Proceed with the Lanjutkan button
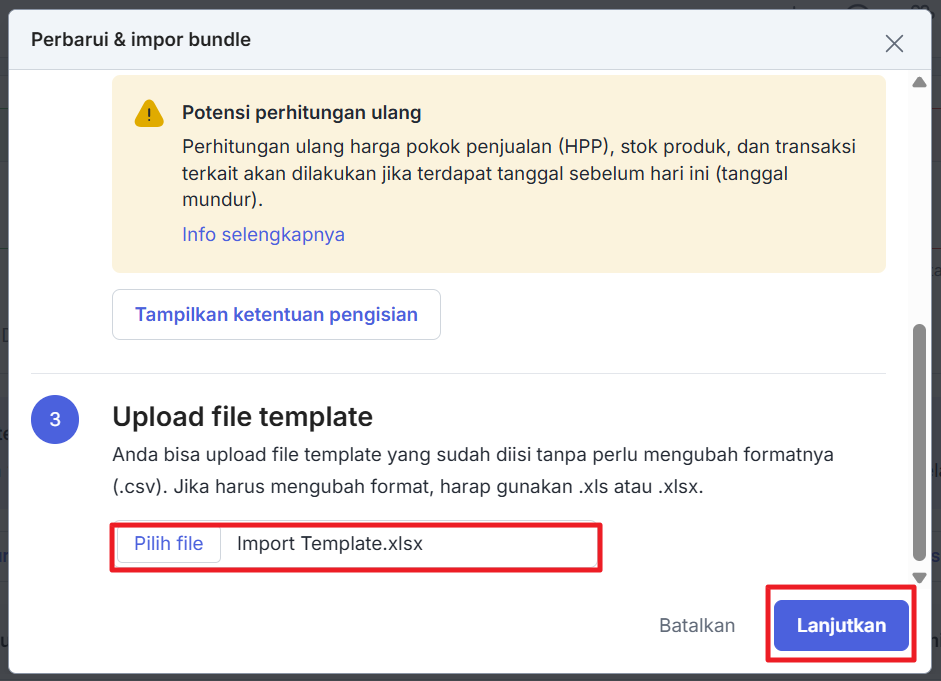This screenshot has height=681, width=941. coord(841,626)
